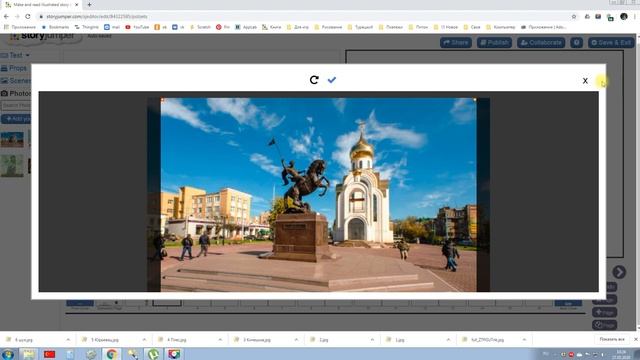Bookmark this page with the star icon
This screenshot has width=640, height=360.
pos(573,16)
